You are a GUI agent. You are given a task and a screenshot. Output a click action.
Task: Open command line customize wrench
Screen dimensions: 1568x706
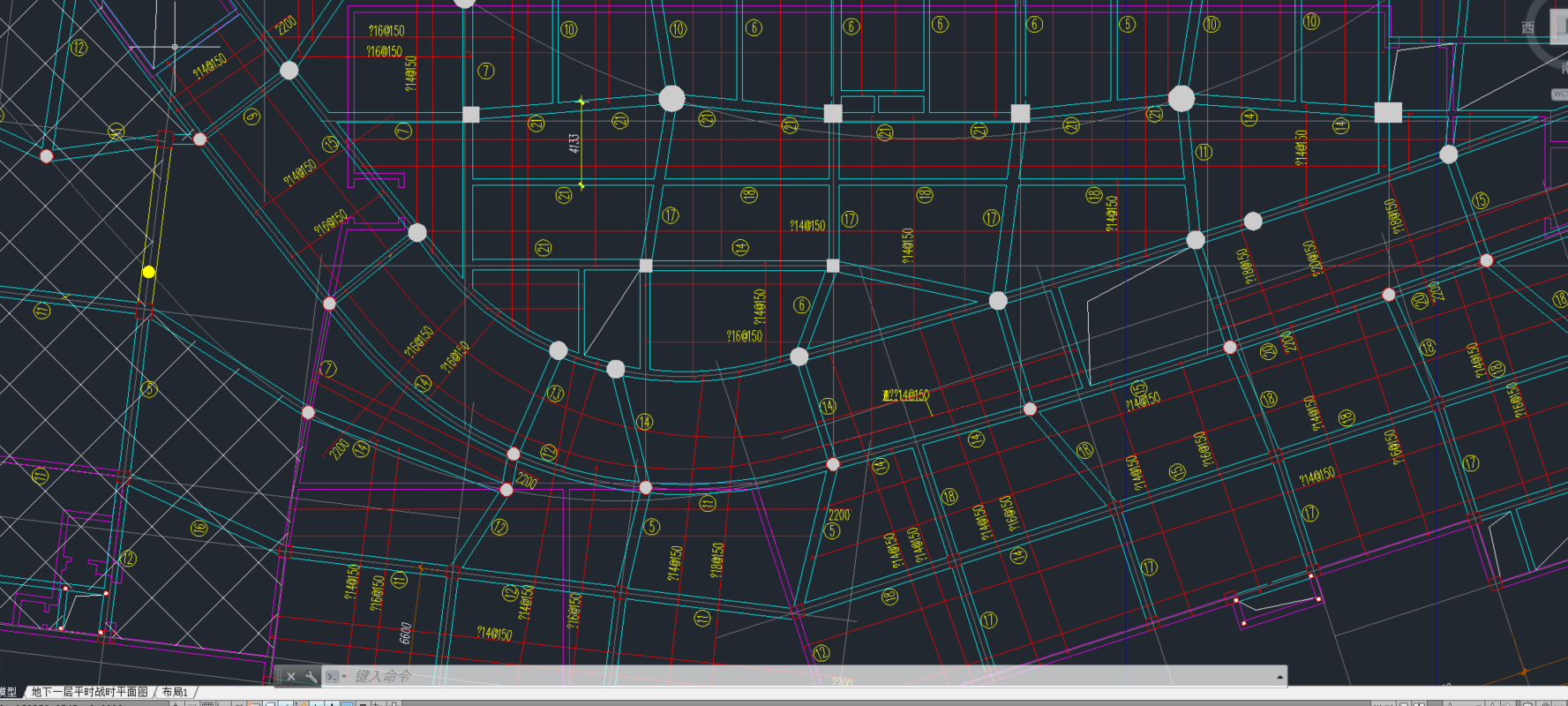311,677
